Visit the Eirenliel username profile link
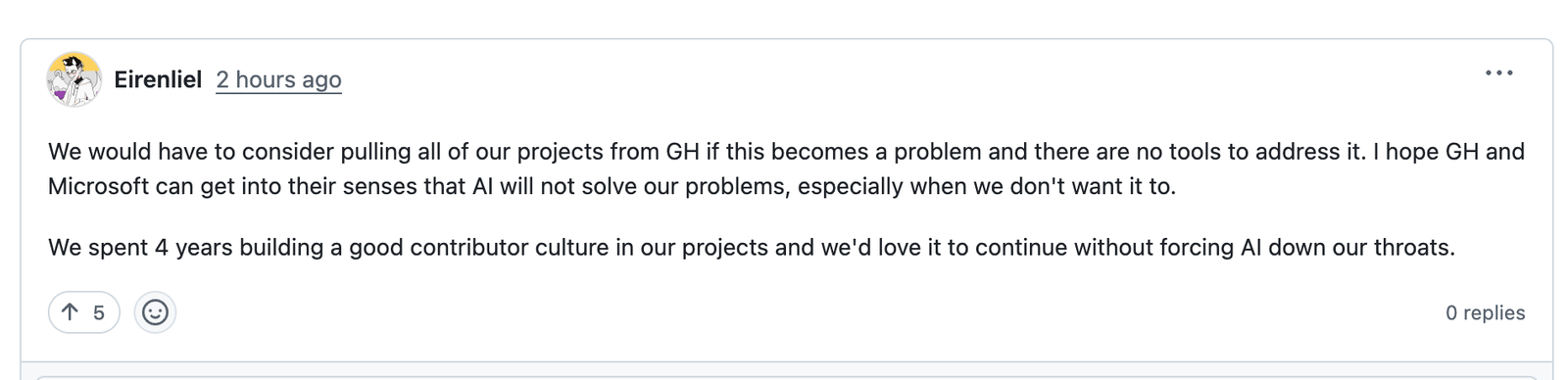This screenshot has height=380, width=1568. pyautogui.click(x=158, y=79)
